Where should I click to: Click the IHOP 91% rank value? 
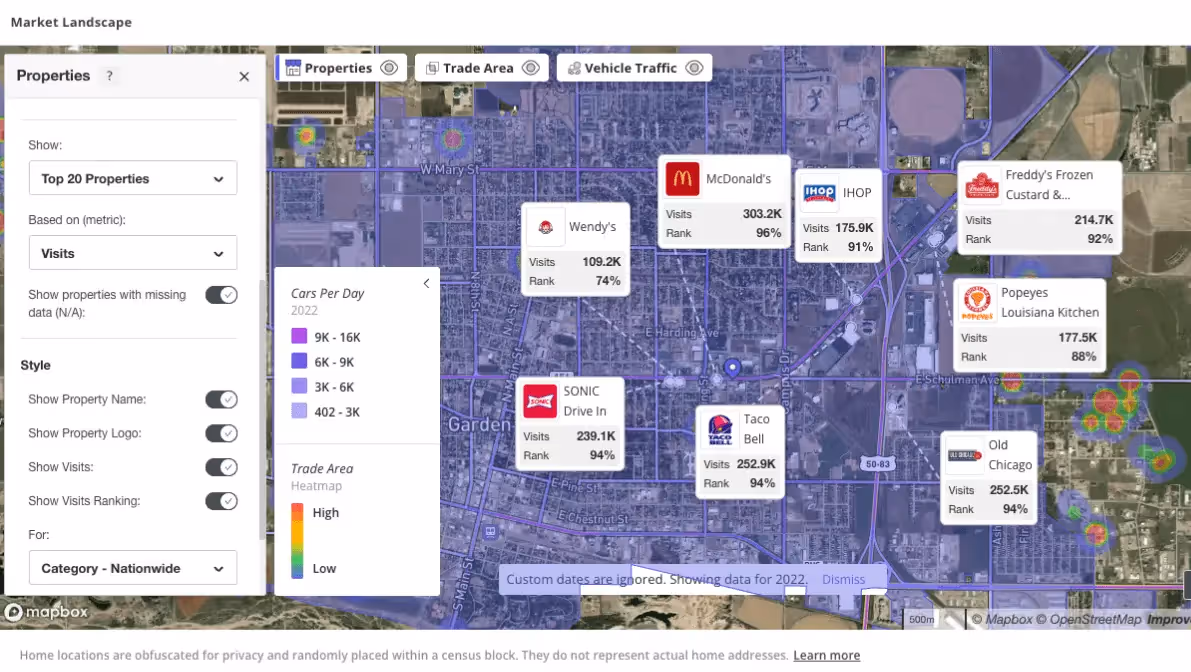point(861,248)
